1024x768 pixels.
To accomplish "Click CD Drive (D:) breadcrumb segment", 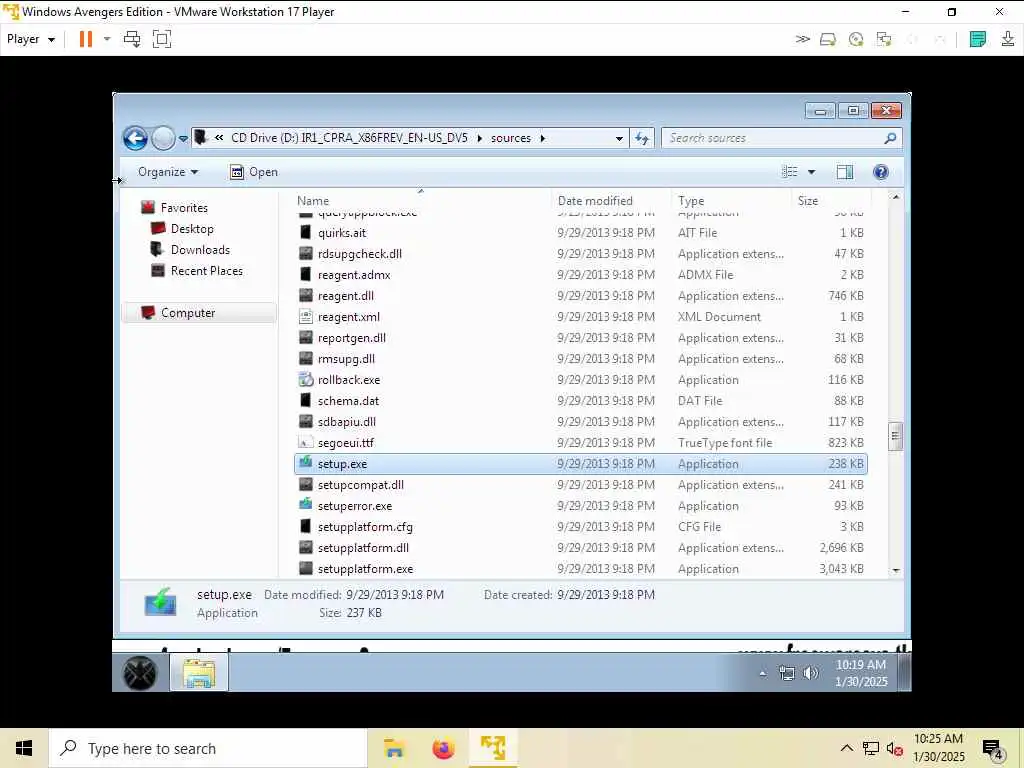I will tap(349, 138).
